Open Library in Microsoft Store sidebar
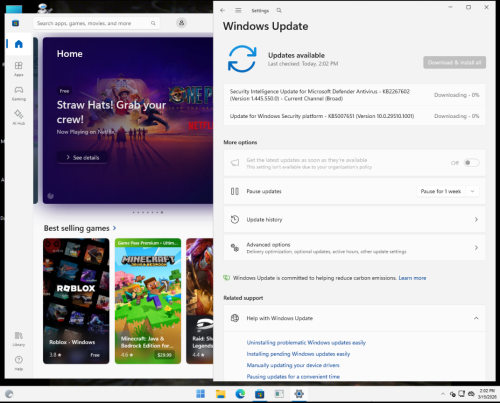The image size is (500, 403). click(x=19, y=339)
